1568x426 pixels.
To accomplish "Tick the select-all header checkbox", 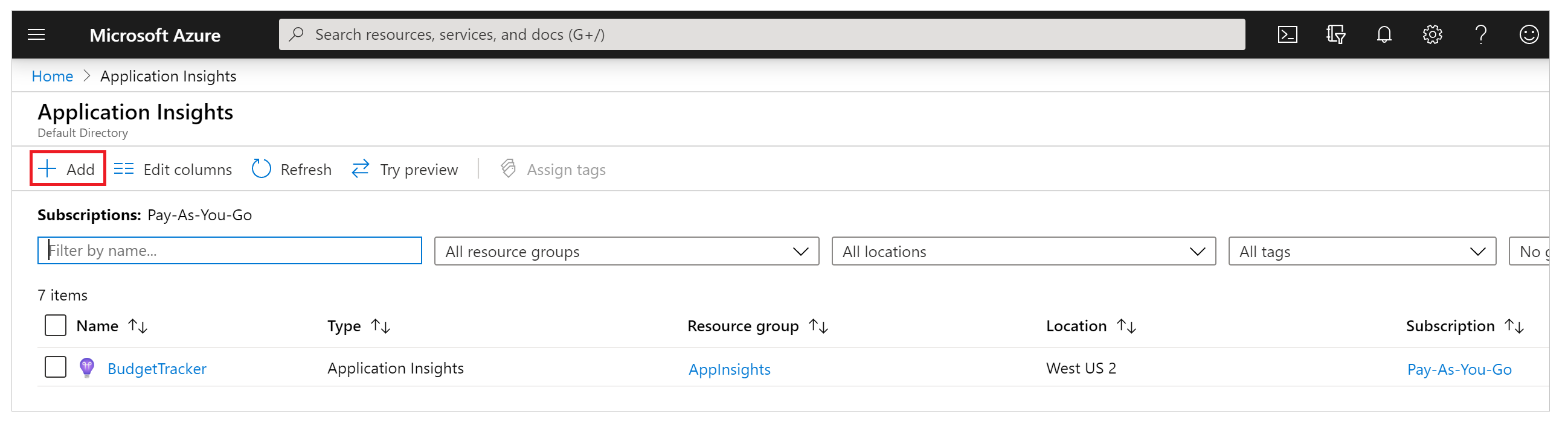I will (x=56, y=326).
